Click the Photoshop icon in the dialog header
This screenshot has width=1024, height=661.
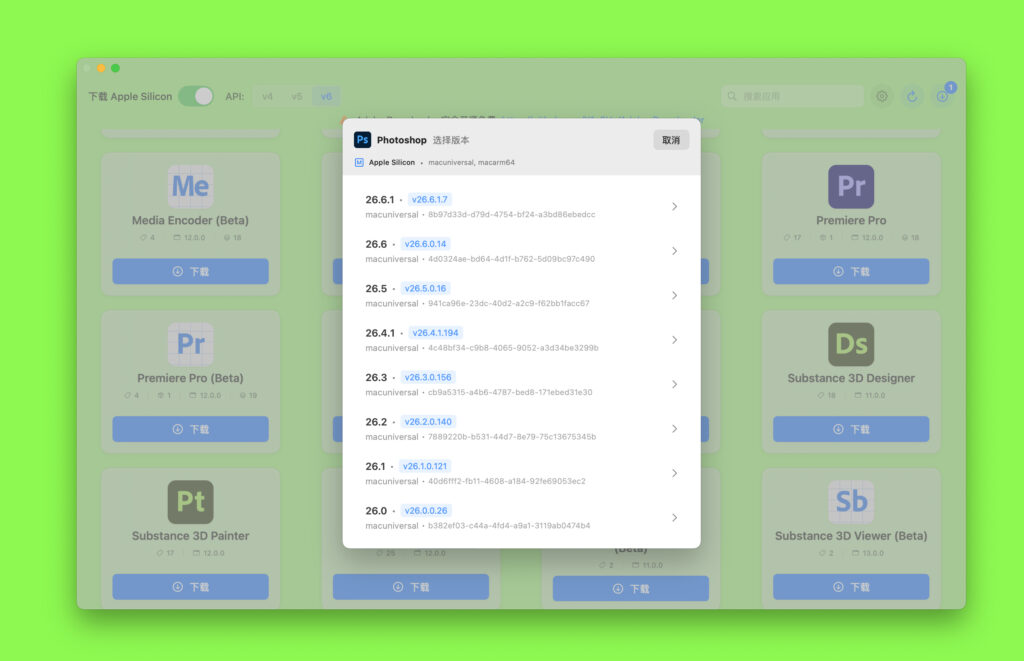click(362, 140)
